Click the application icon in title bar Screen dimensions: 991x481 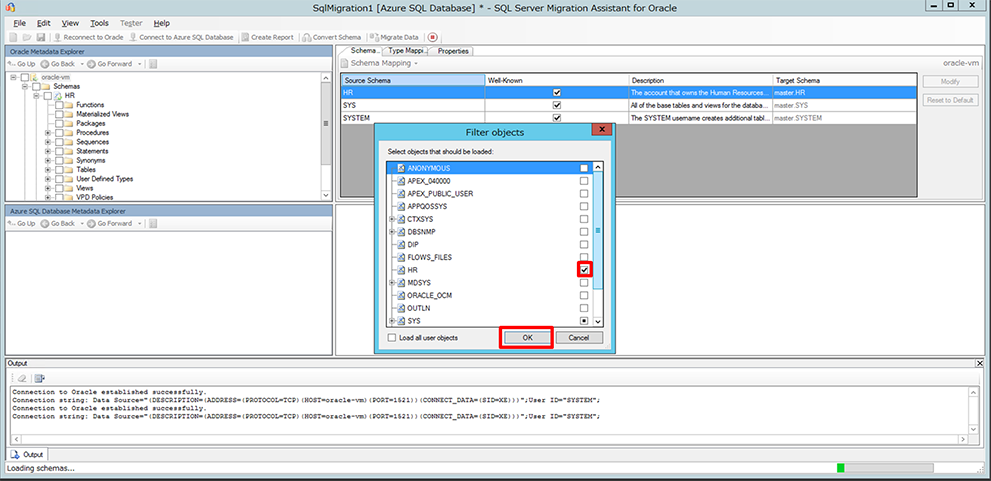click(x=9, y=8)
